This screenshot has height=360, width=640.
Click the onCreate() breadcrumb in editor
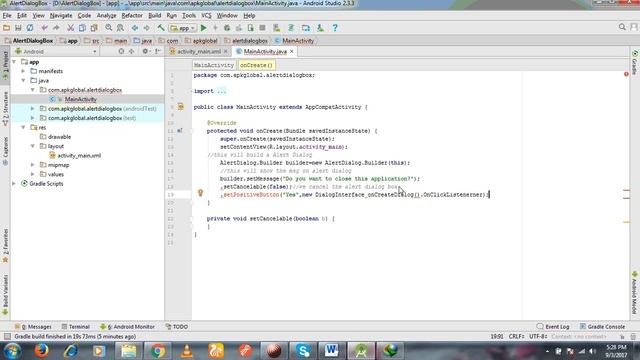pyautogui.click(x=256, y=65)
